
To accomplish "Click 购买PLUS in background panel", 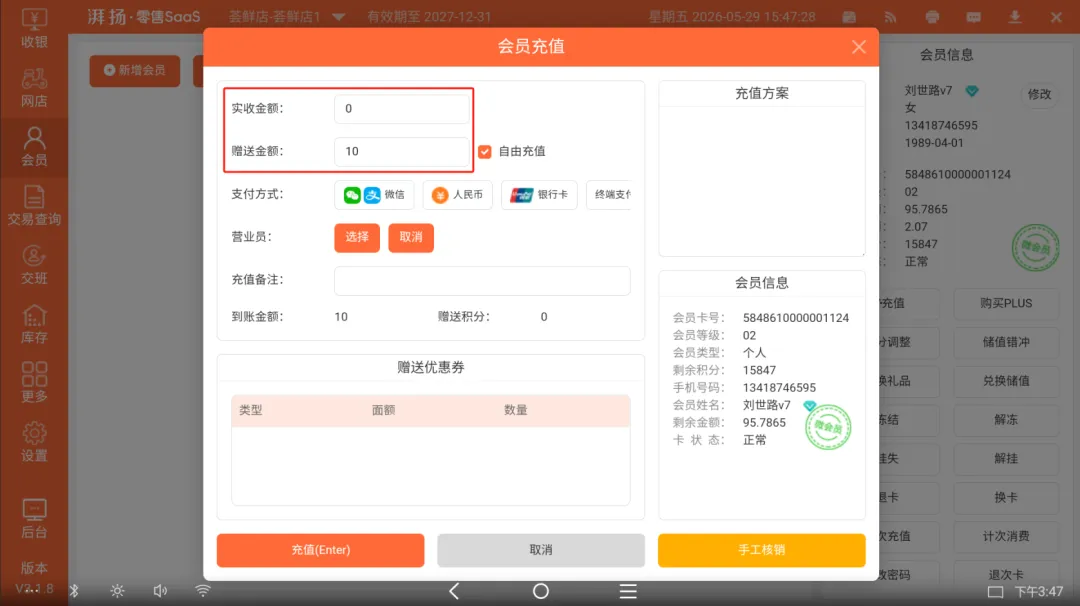I will point(1006,304).
